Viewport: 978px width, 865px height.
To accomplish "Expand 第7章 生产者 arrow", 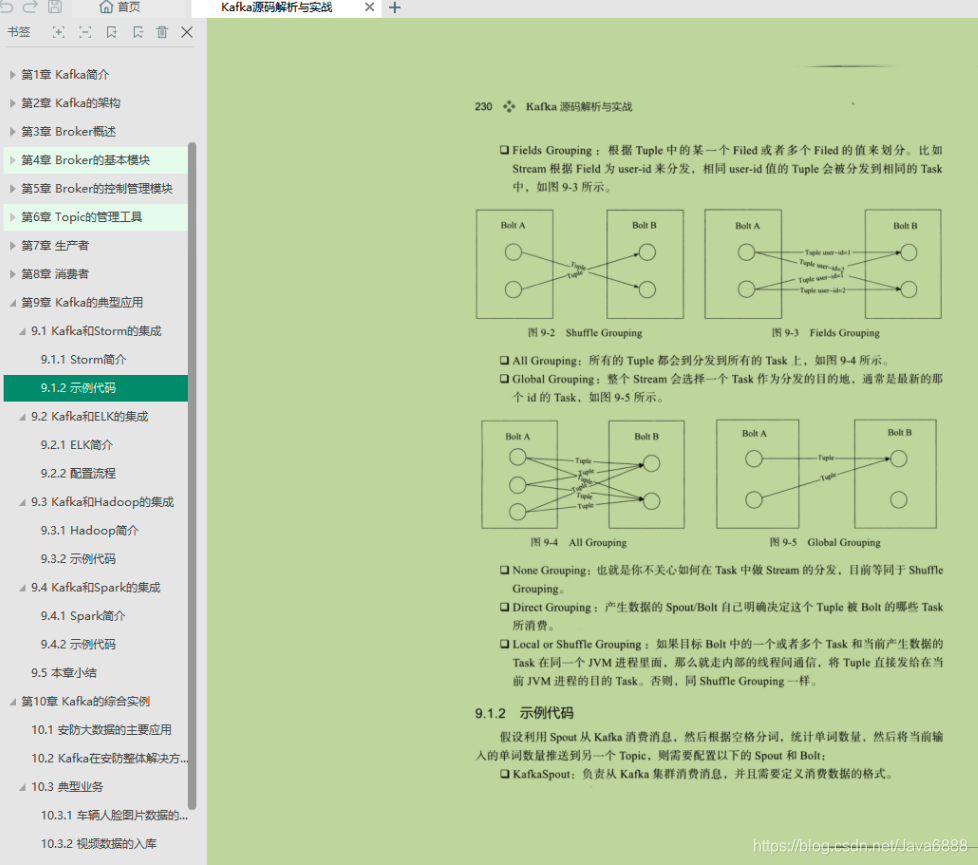I will coord(12,246).
